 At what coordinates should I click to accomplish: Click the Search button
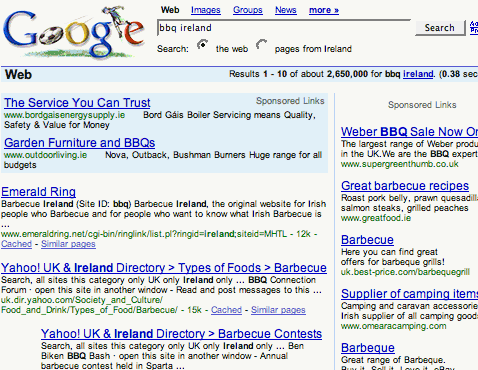440,28
